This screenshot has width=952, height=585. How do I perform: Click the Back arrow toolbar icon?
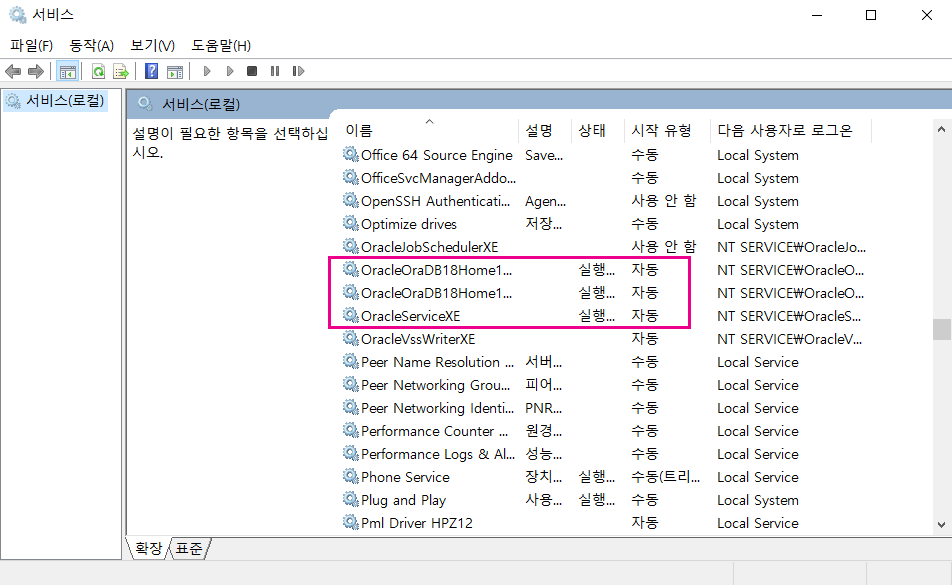(x=13, y=72)
